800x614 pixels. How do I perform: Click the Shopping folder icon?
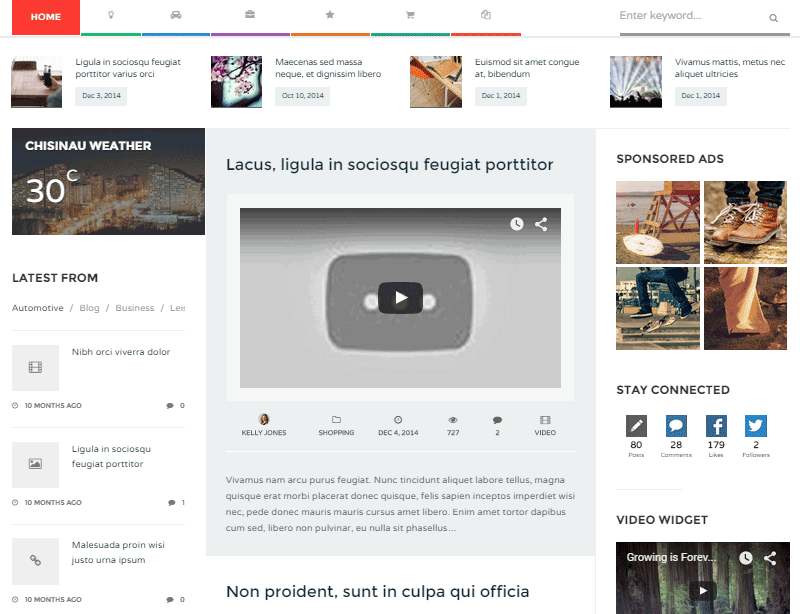pos(336,420)
